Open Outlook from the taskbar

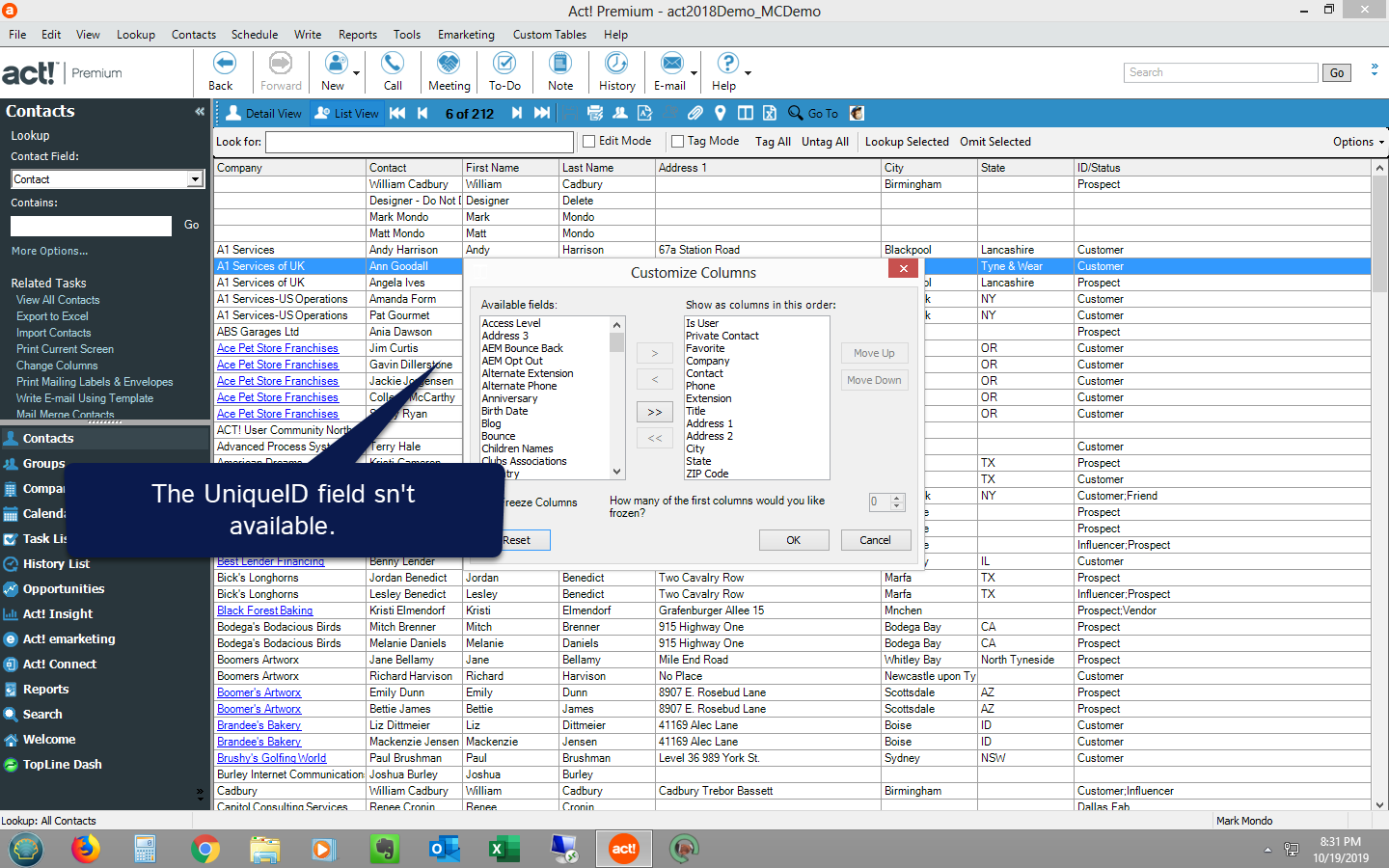(x=445, y=849)
